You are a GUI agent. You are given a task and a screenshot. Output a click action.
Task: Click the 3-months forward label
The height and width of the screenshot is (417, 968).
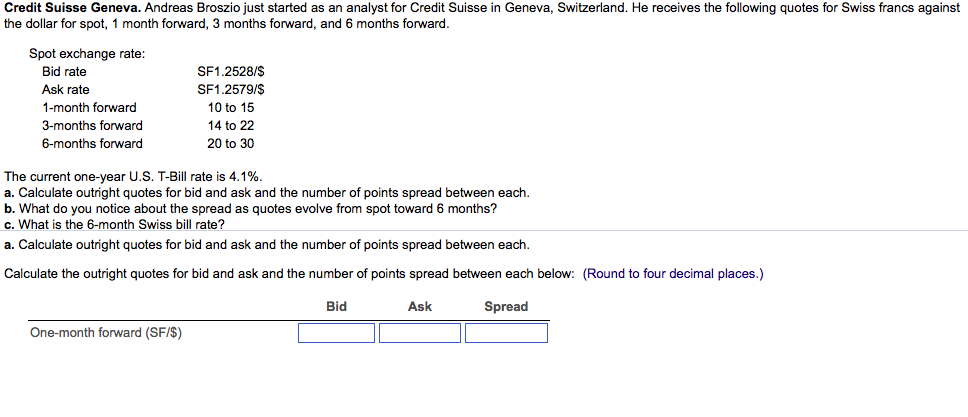pyautogui.click(x=92, y=126)
